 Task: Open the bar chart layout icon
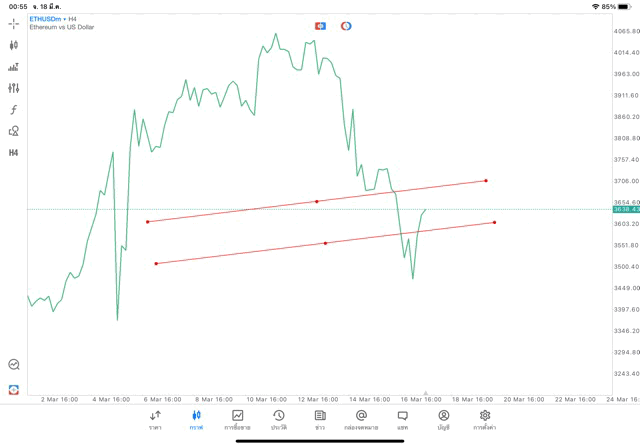coord(14,67)
